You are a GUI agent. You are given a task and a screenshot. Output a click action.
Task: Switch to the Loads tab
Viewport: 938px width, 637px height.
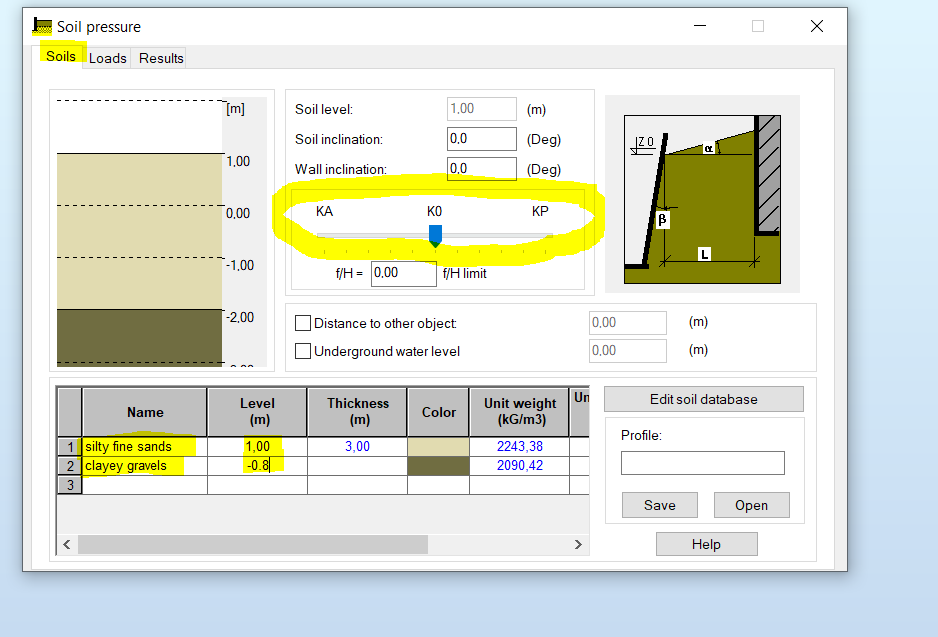106,58
